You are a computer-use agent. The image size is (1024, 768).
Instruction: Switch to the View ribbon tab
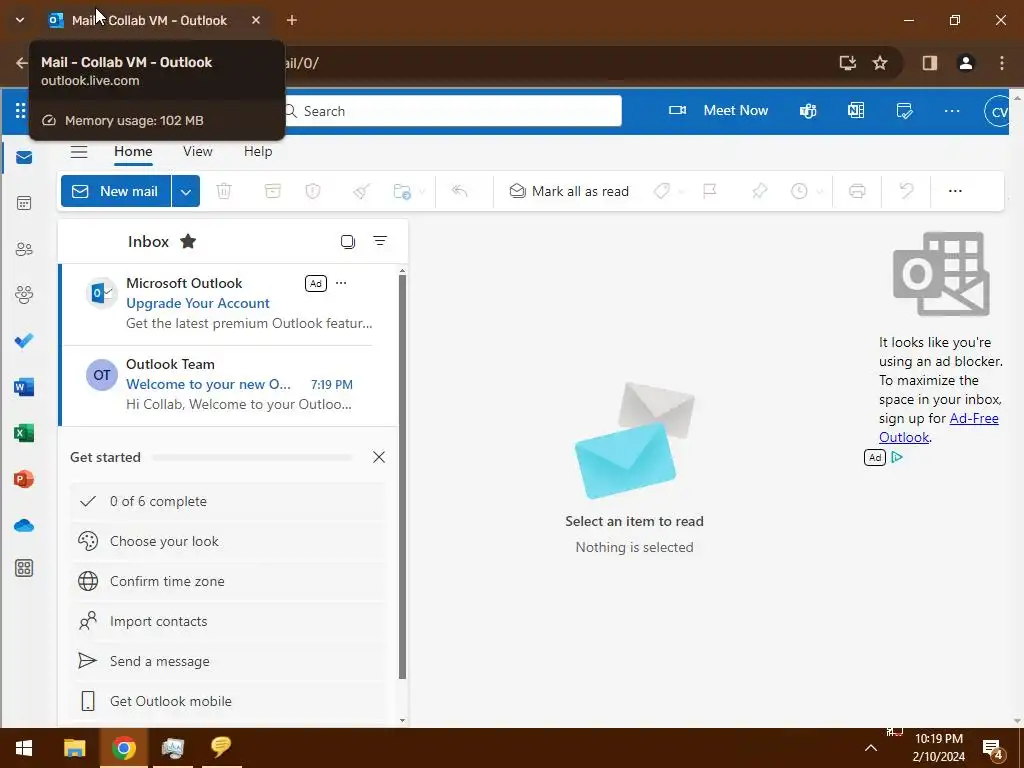click(197, 152)
